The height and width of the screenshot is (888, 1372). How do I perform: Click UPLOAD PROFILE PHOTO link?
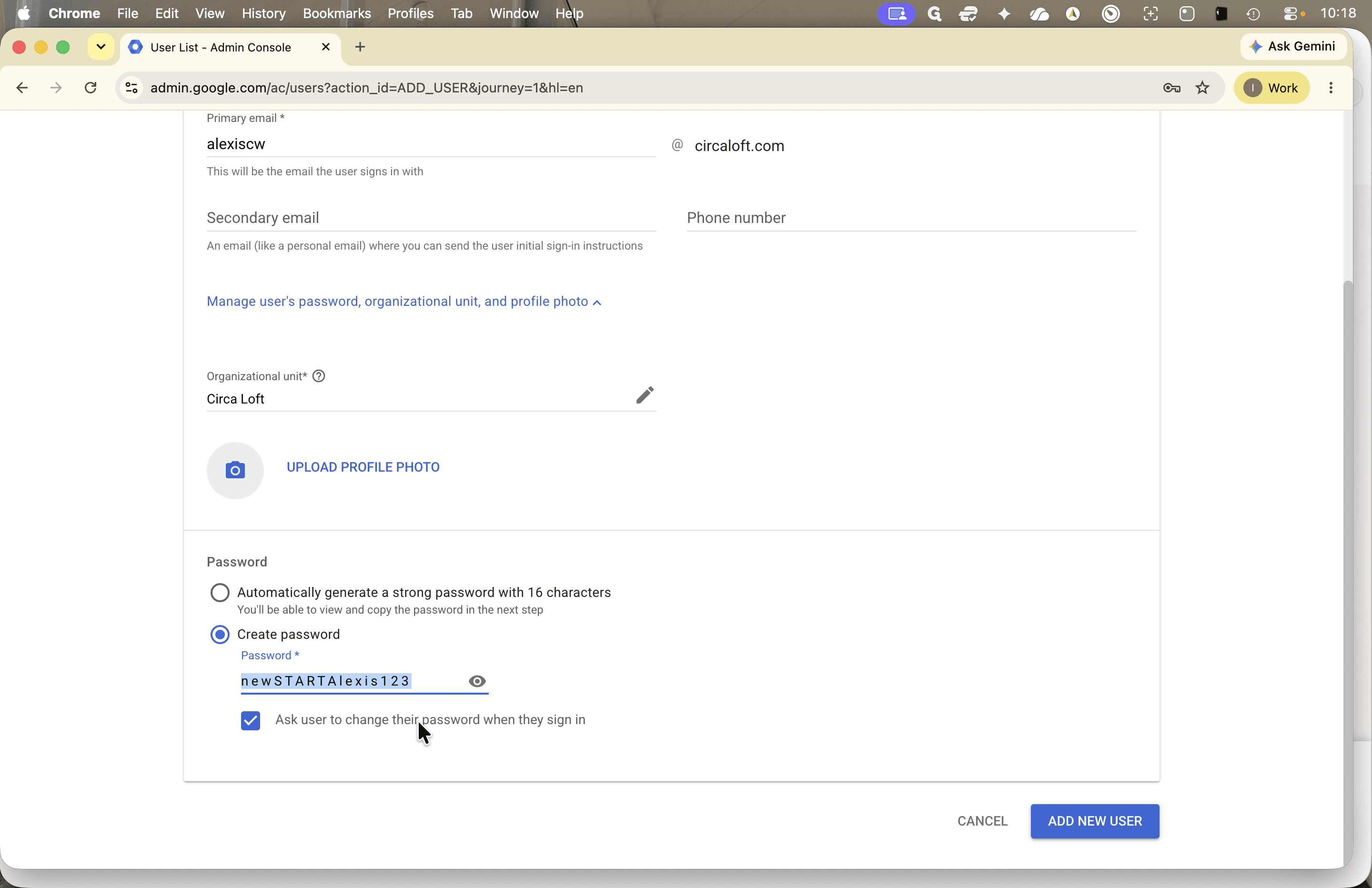[363, 467]
